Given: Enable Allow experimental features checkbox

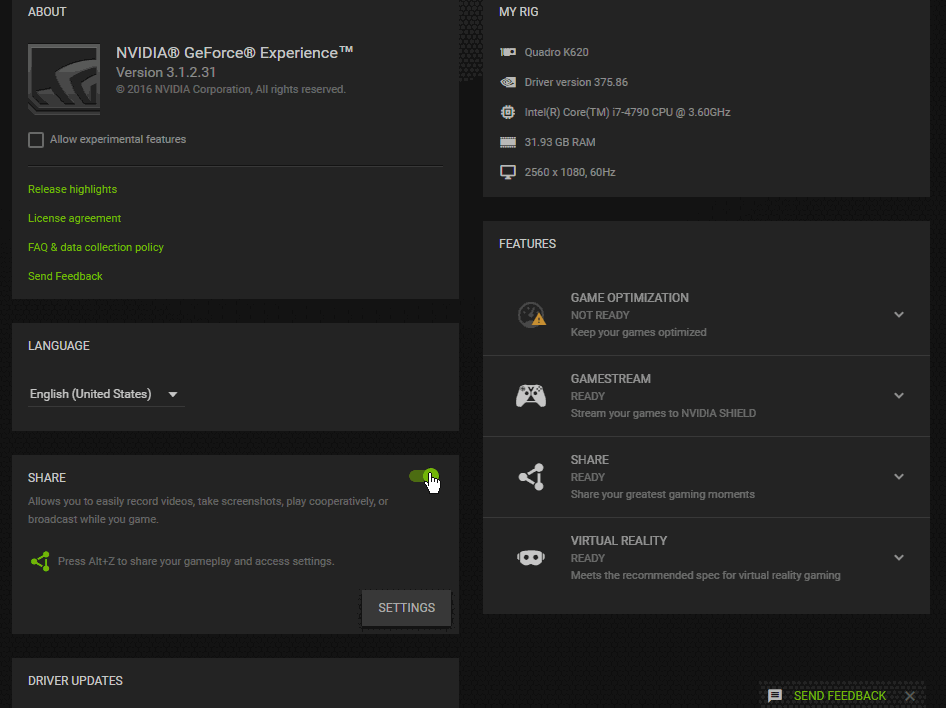Looking at the screenshot, I should pyautogui.click(x=36, y=140).
